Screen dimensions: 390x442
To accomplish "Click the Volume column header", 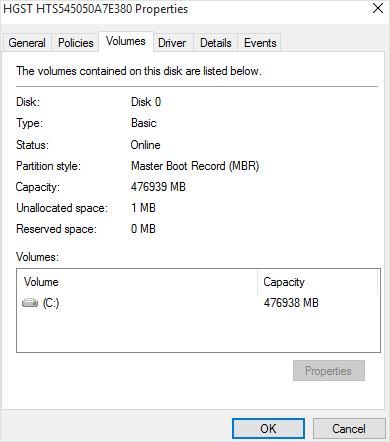I will point(137,282).
